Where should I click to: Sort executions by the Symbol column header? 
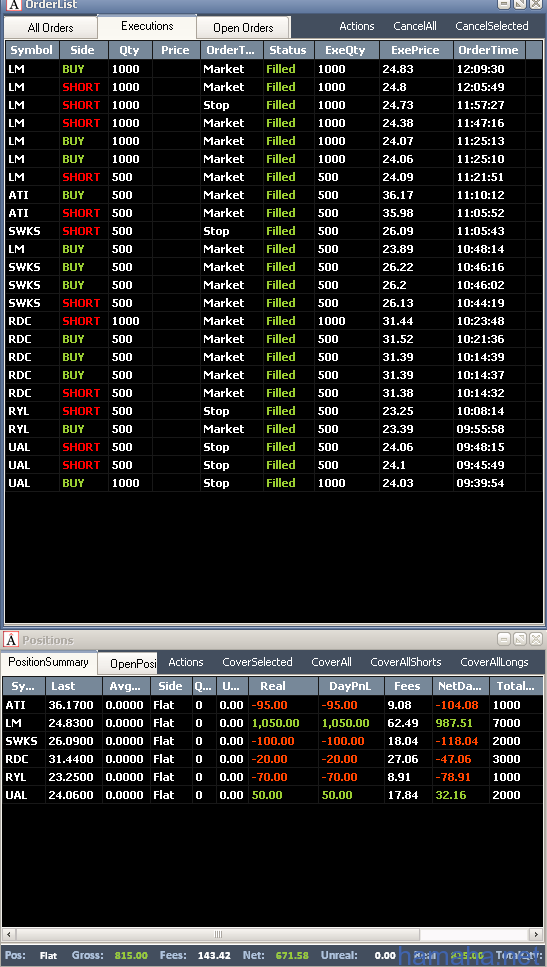coord(33,50)
